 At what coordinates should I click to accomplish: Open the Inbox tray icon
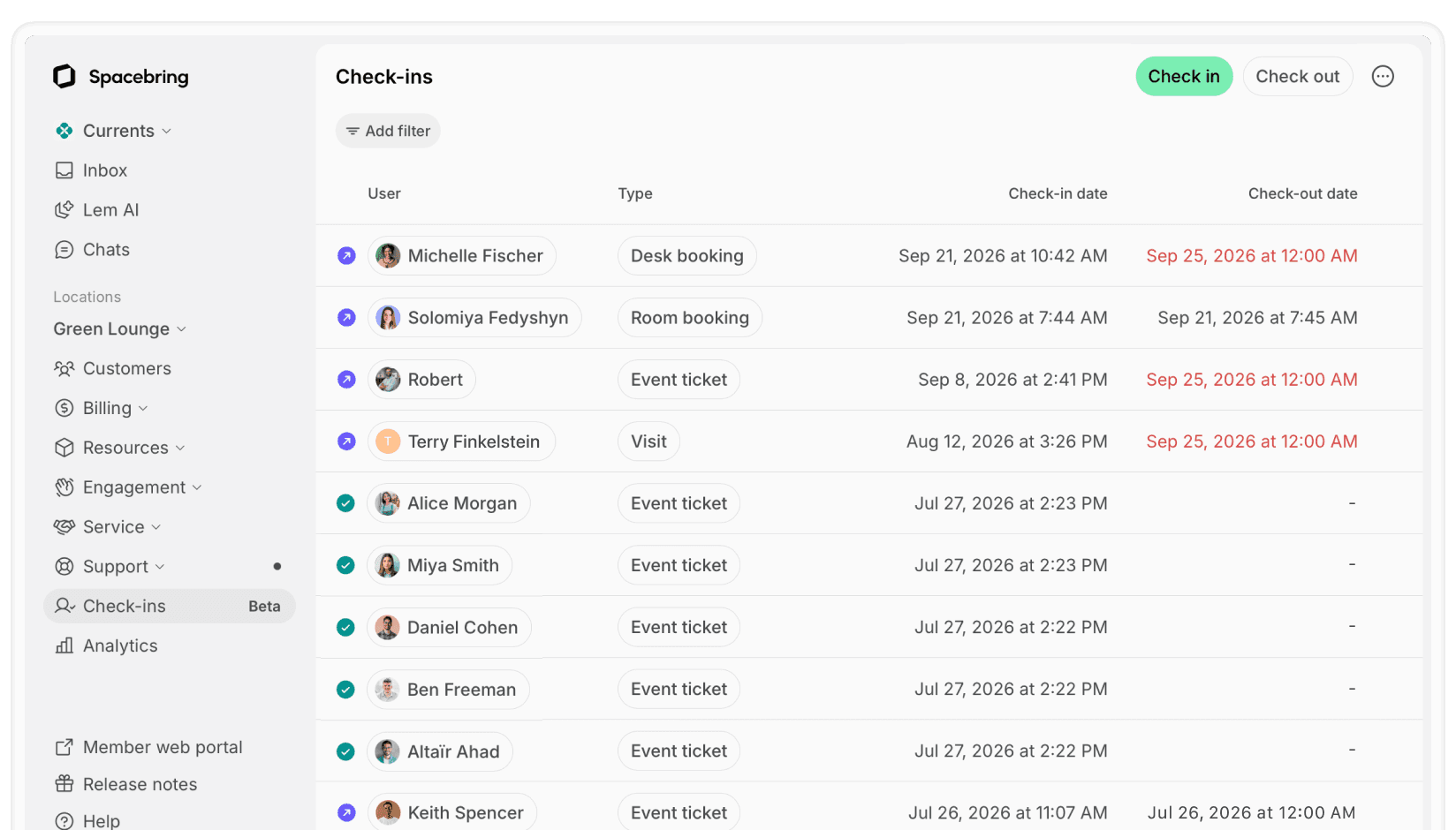click(64, 170)
